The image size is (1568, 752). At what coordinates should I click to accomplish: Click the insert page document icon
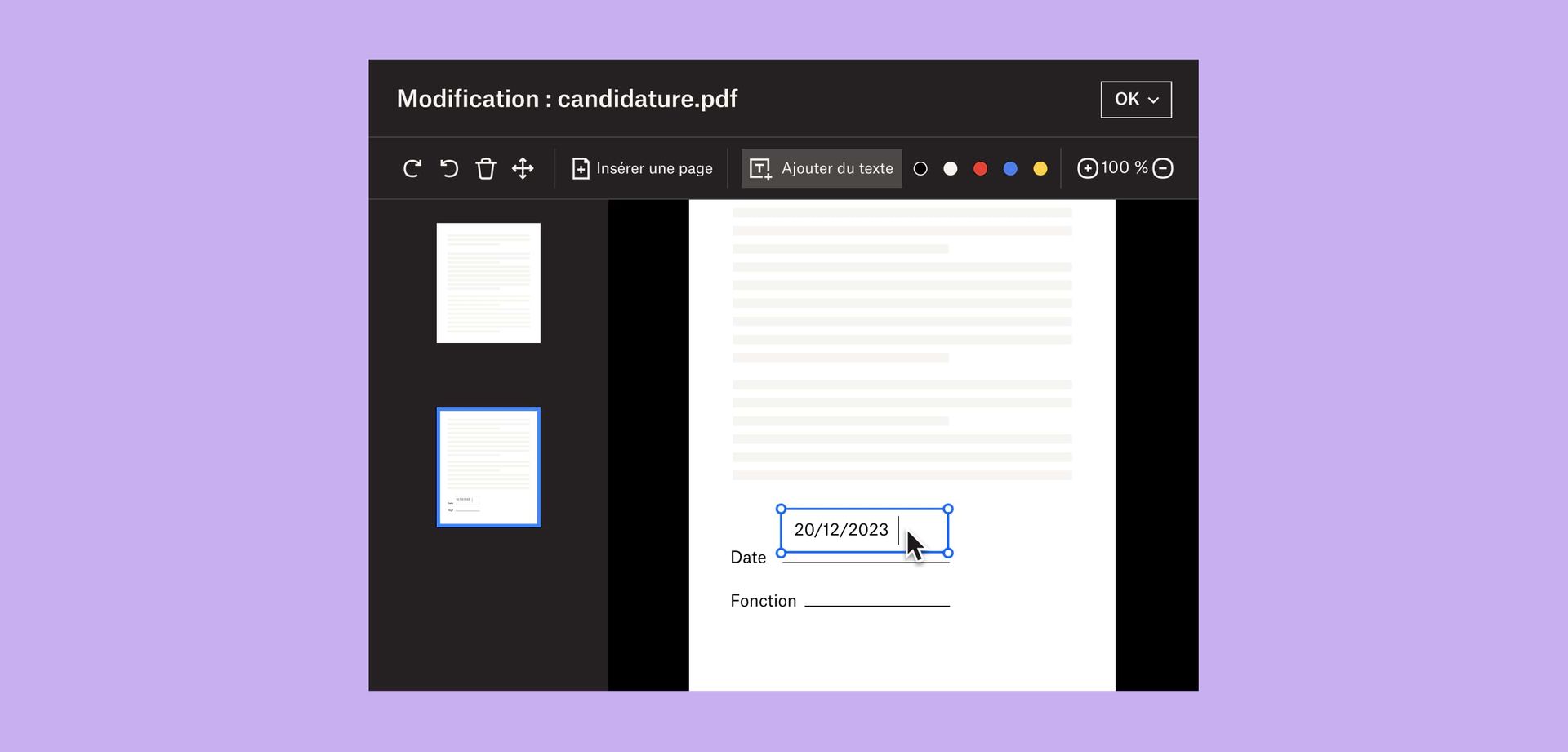pyautogui.click(x=580, y=167)
